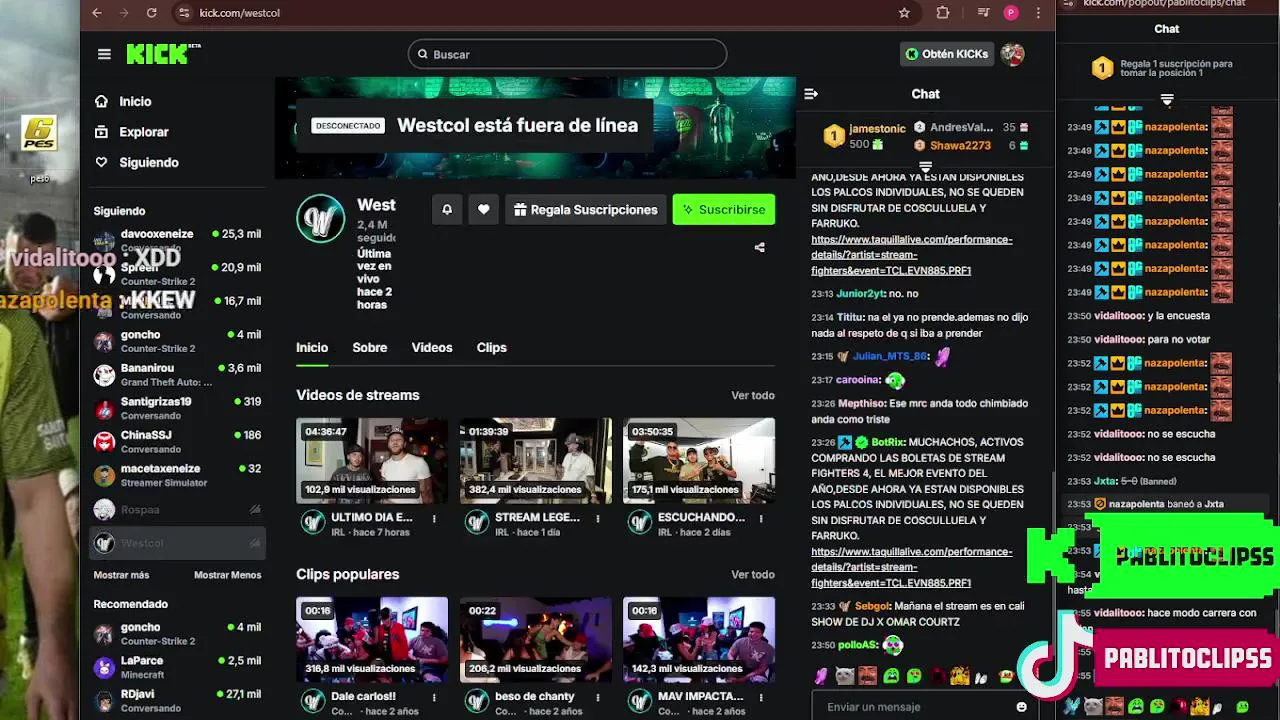Open macetaxeneize channel in sidebar

pos(178,475)
